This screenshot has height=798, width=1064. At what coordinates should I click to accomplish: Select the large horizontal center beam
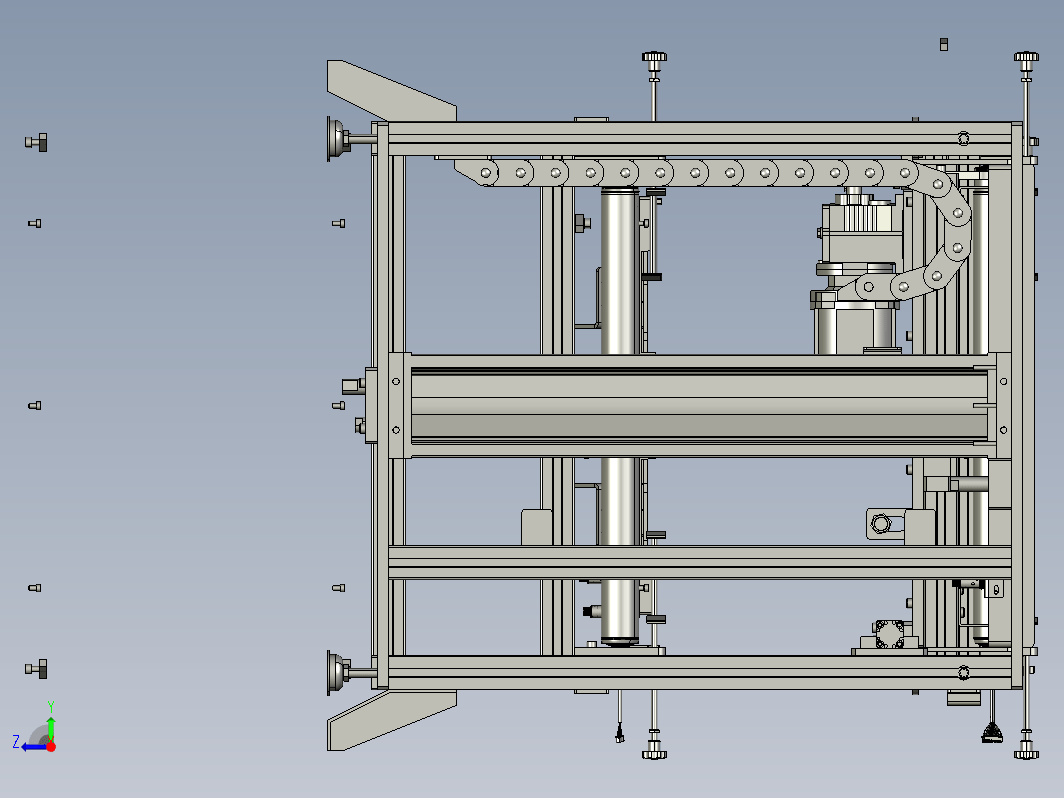(699, 406)
